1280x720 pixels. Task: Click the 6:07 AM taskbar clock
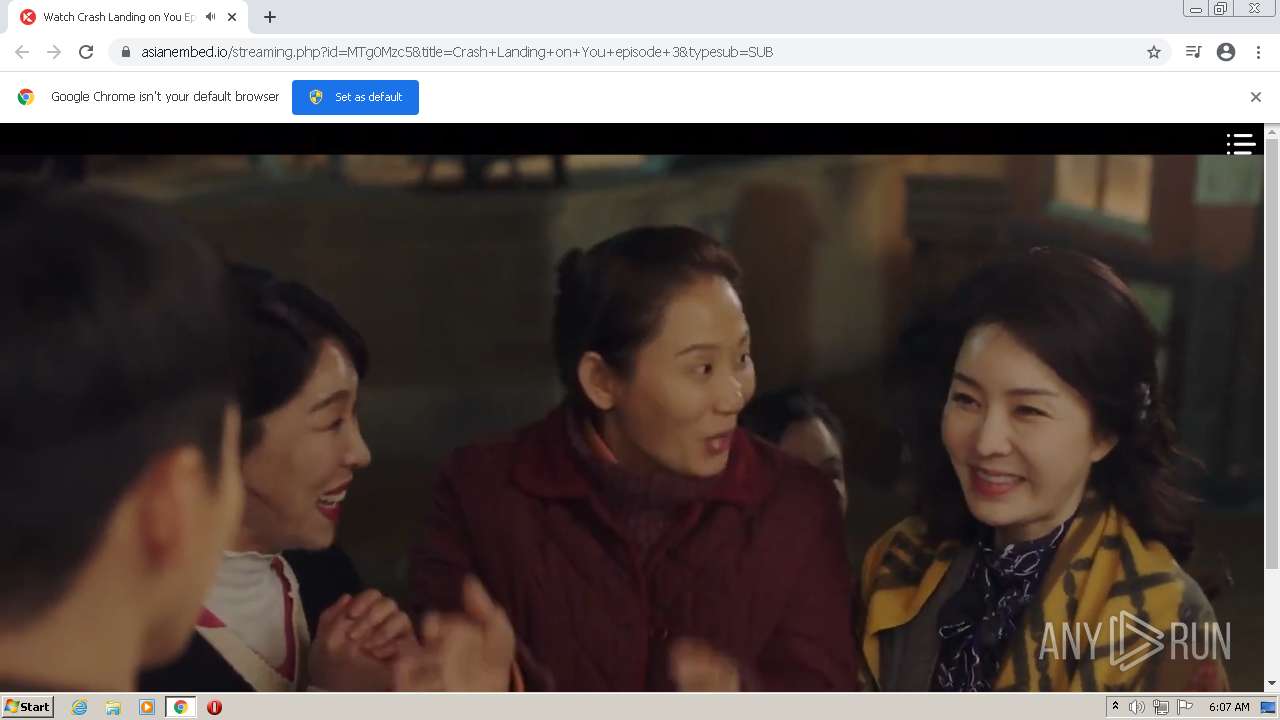pyautogui.click(x=1229, y=707)
